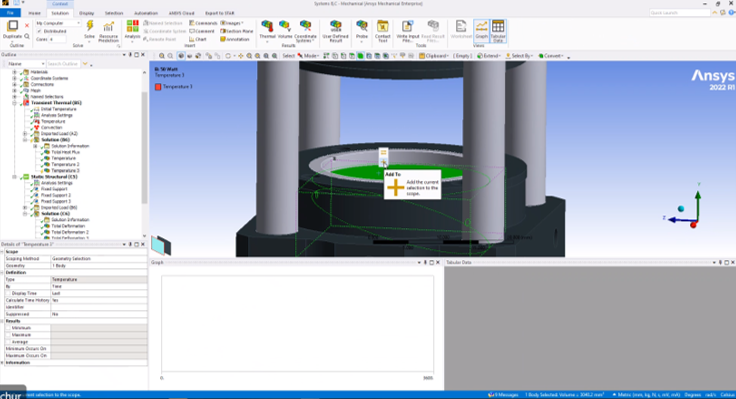Collapse the Static Structural tree branch

click(x=15, y=177)
